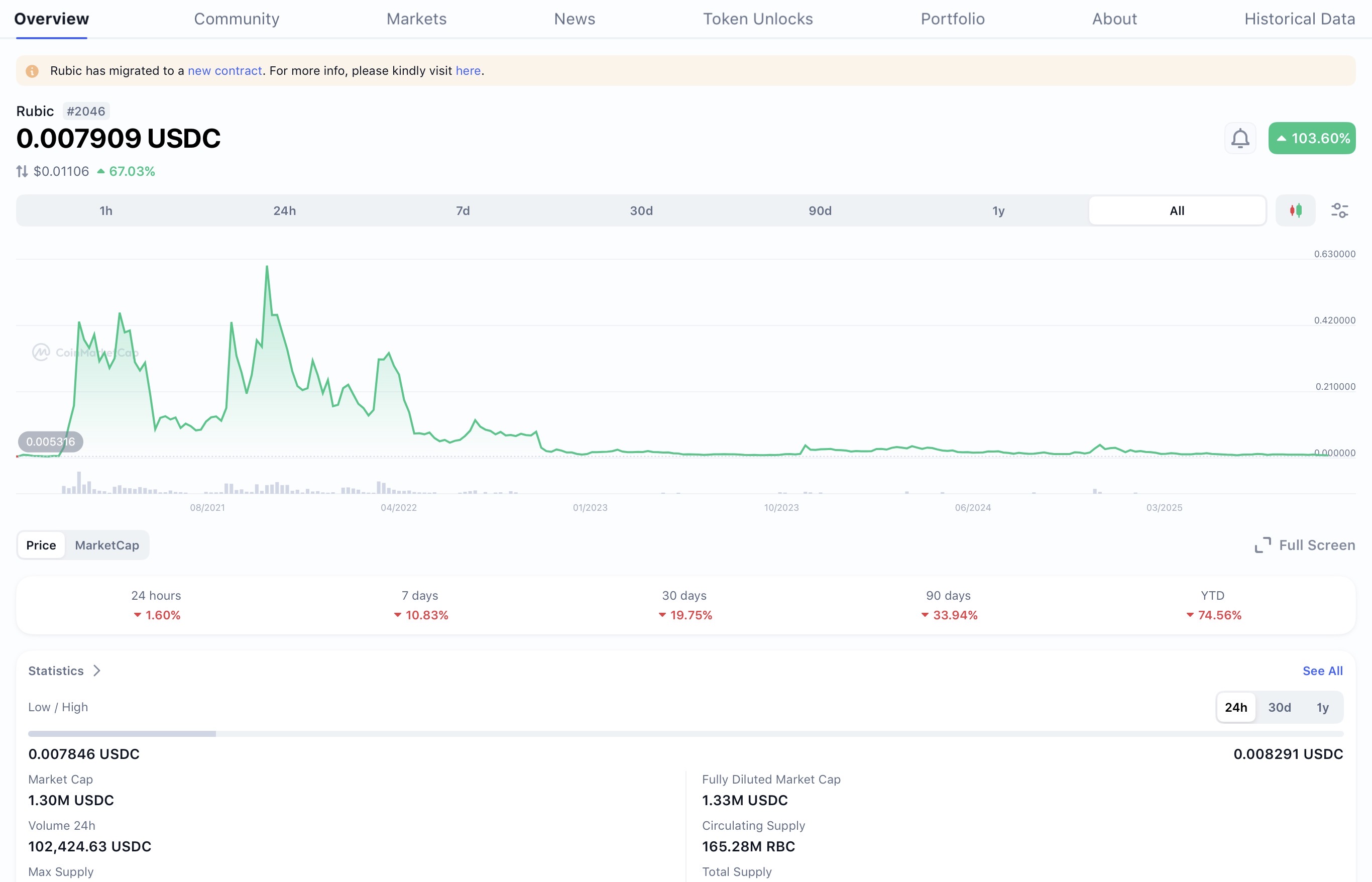Click See All in Statistics
The height and width of the screenshot is (882, 1372).
tap(1322, 671)
